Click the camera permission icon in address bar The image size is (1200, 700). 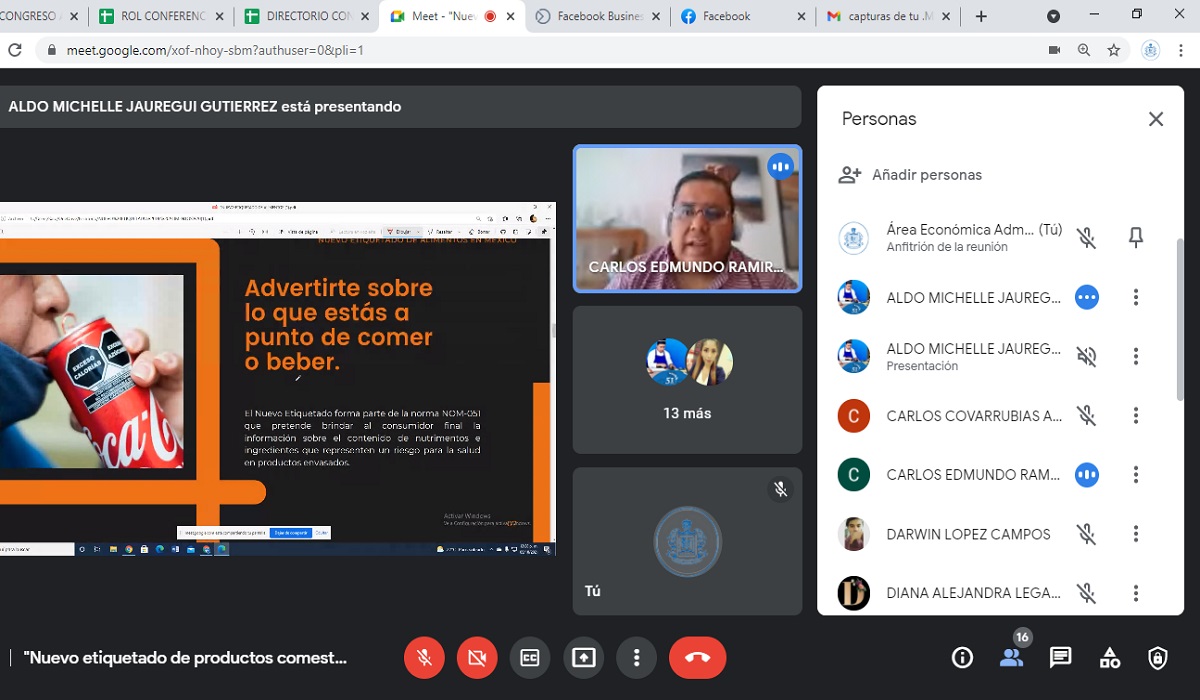point(1054,50)
